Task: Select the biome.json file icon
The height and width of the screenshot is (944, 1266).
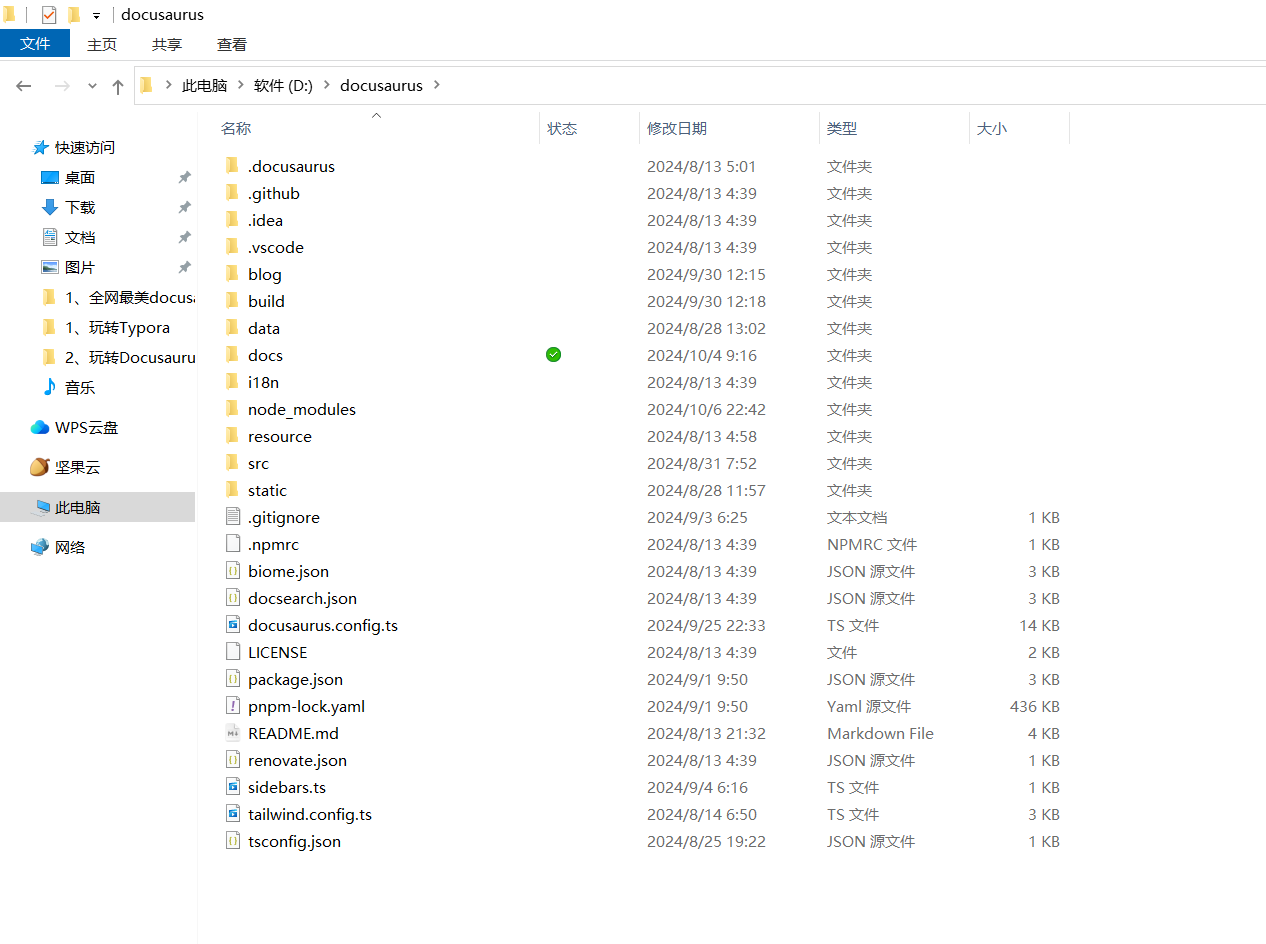Action: [x=233, y=571]
